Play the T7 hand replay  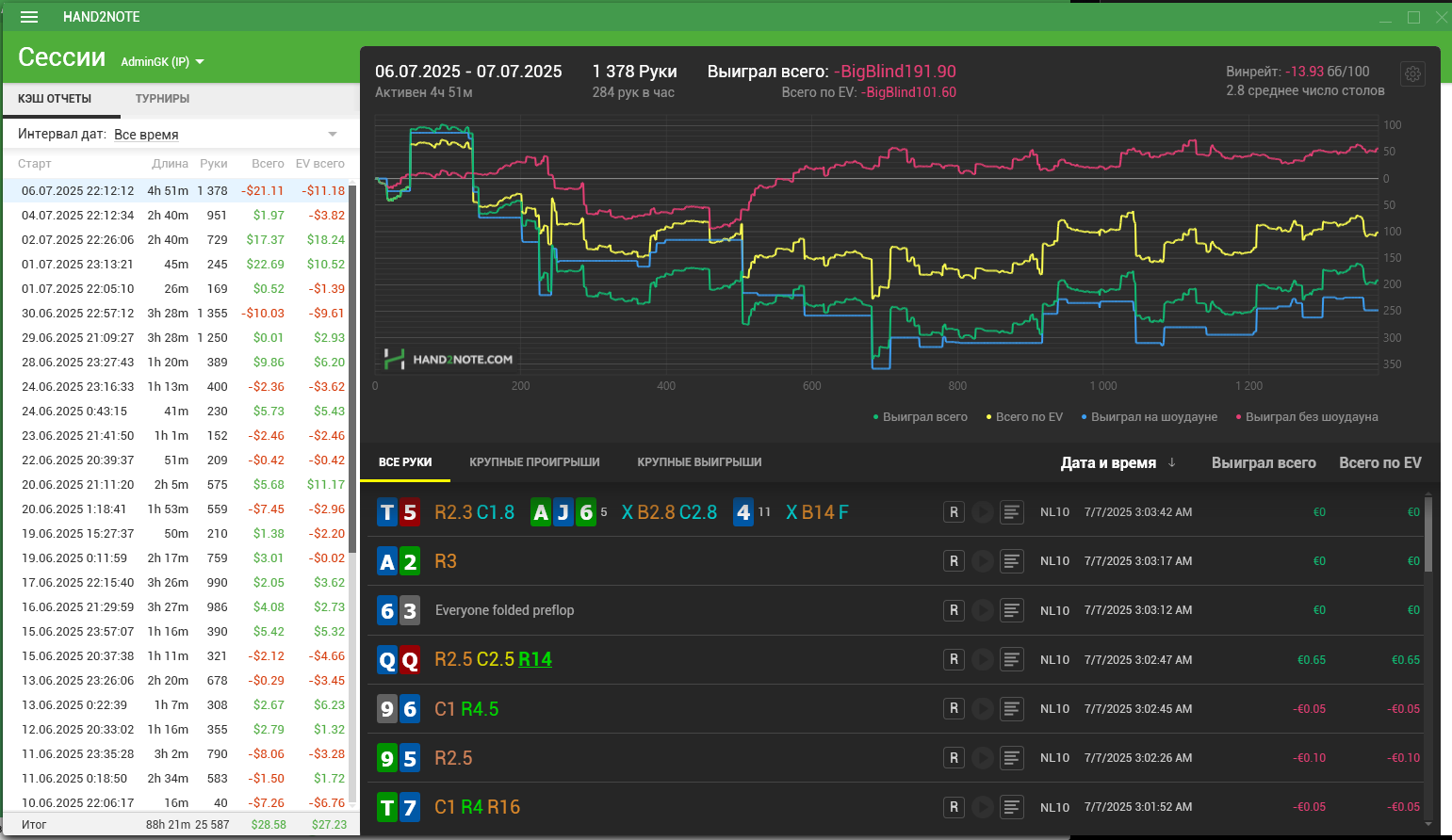[x=983, y=807]
